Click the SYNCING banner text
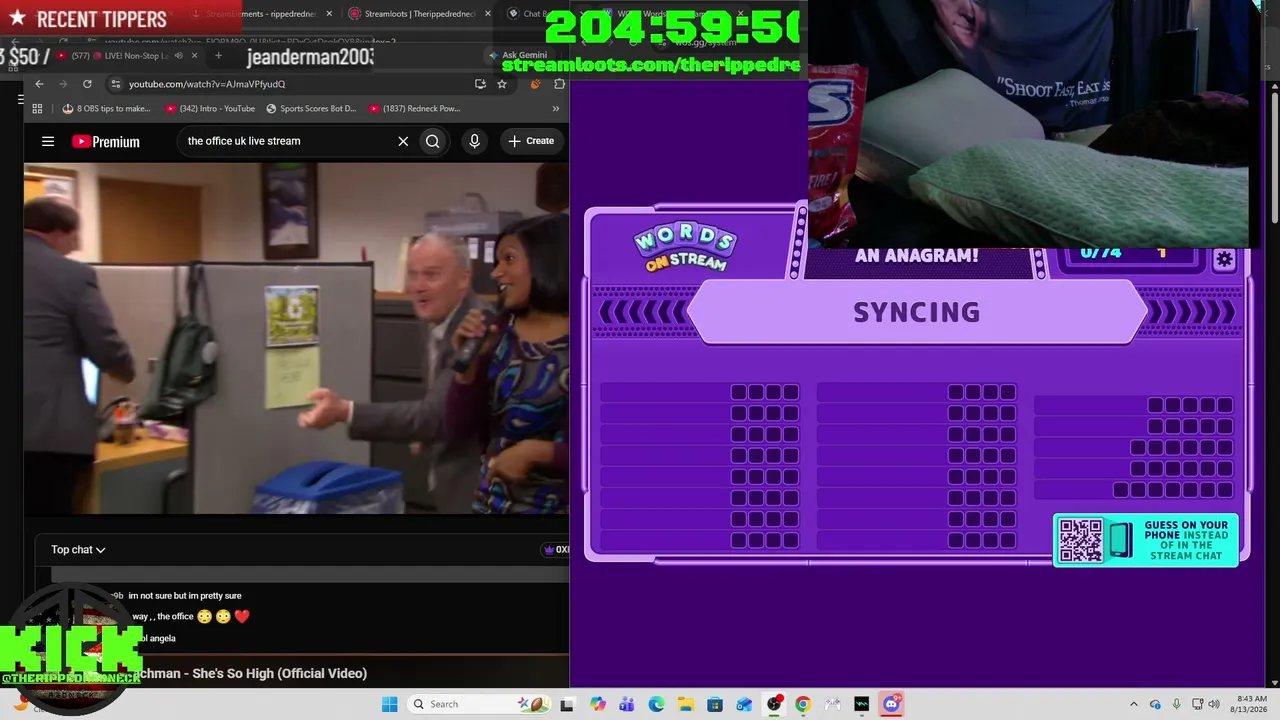The width and height of the screenshot is (1280, 720). pyautogui.click(x=916, y=312)
